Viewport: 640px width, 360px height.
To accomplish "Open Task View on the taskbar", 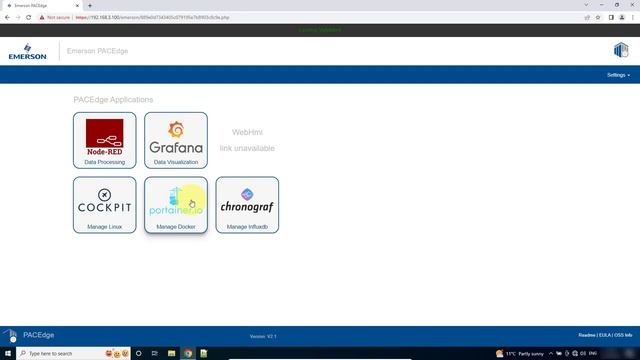I will (x=155, y=353).
